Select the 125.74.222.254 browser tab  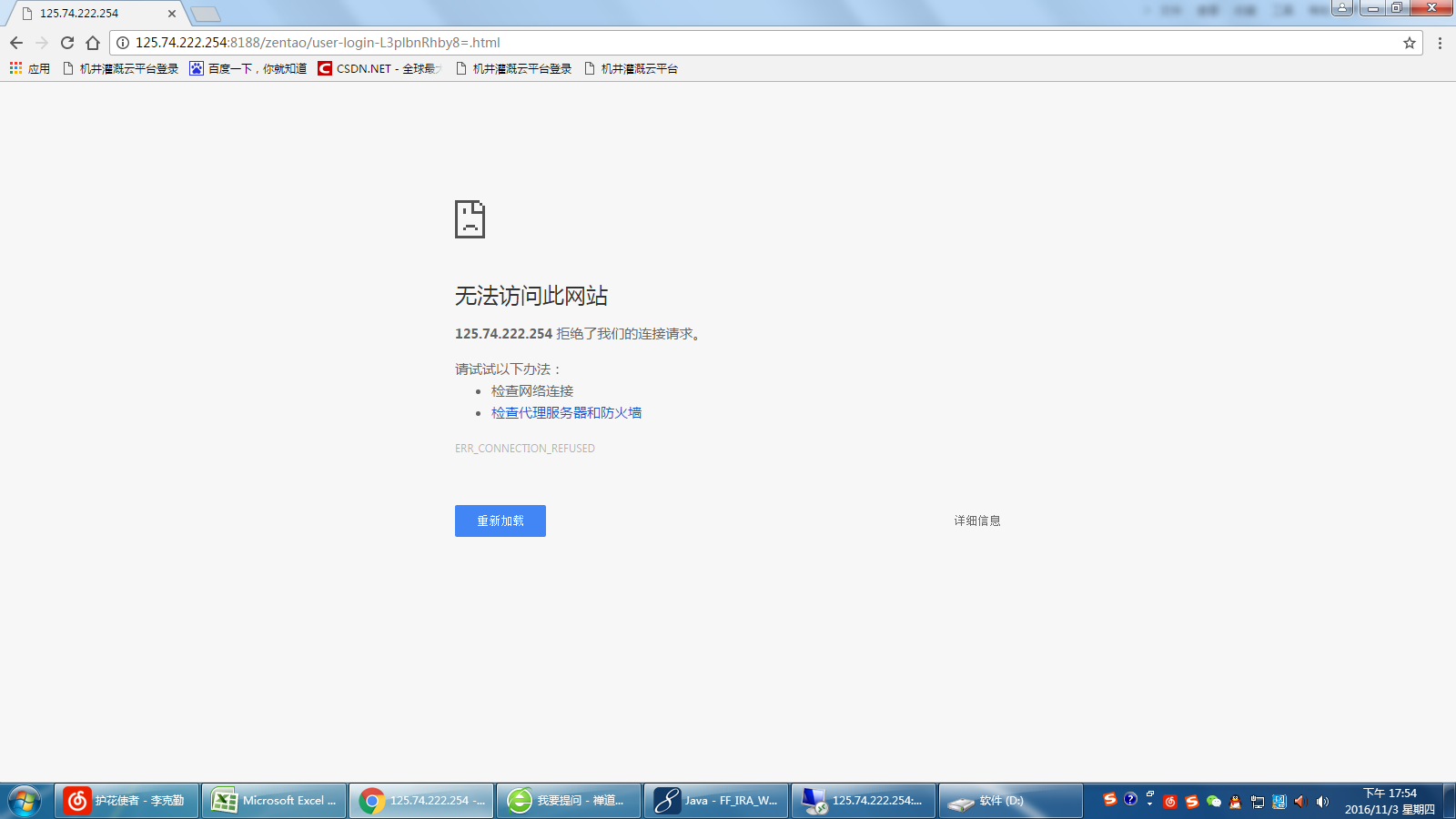(91, 14)
